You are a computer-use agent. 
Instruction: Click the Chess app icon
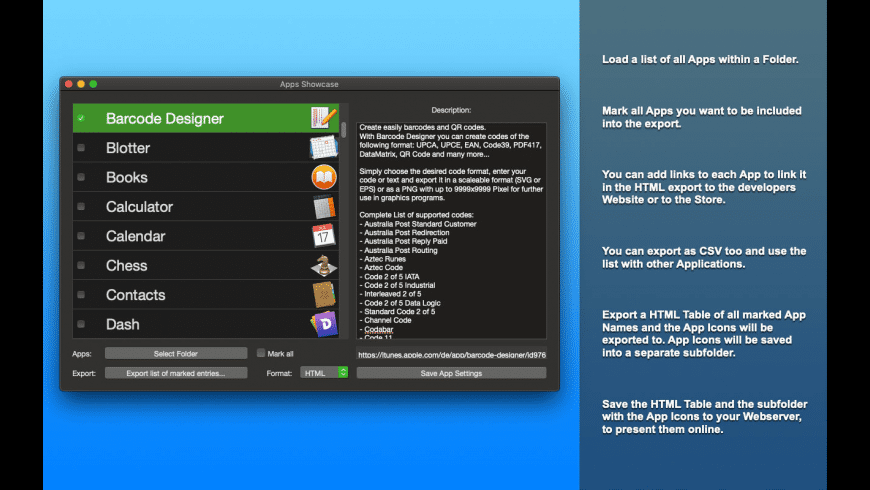[x=324, y=265]
